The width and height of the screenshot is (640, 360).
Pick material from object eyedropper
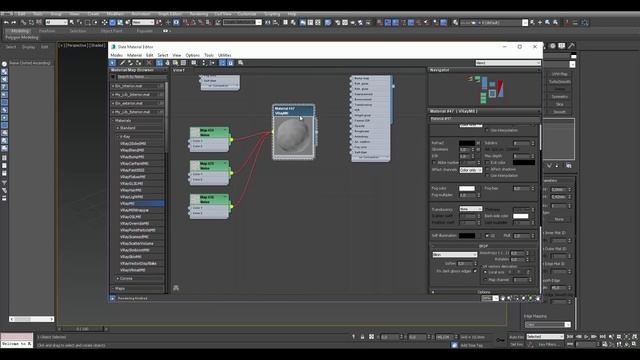(122, 63)
